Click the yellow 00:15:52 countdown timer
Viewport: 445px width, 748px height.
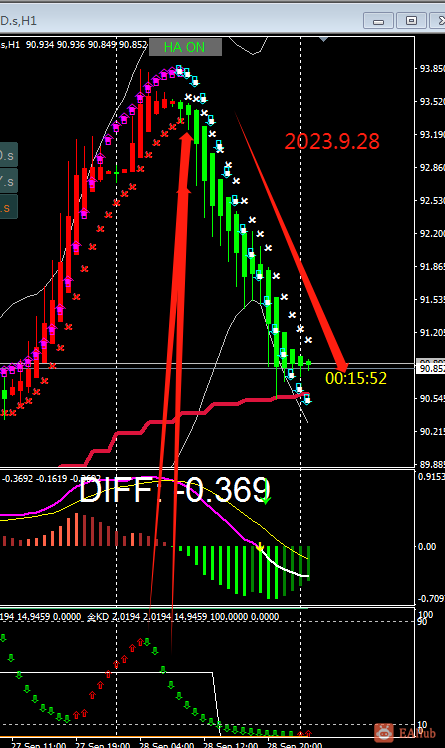[x=356, y=378]
